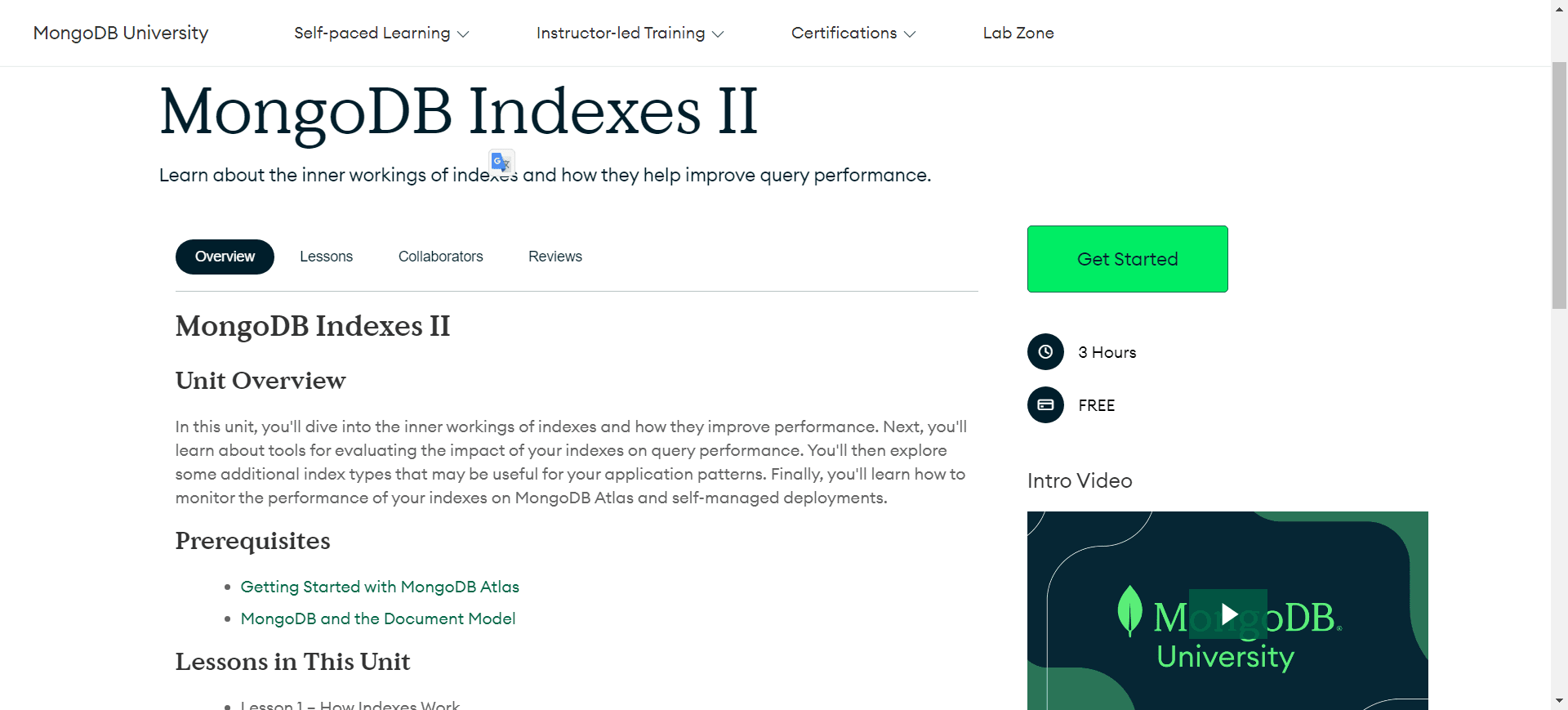Expand the Instructor-led Training menu

pos(630,33)
